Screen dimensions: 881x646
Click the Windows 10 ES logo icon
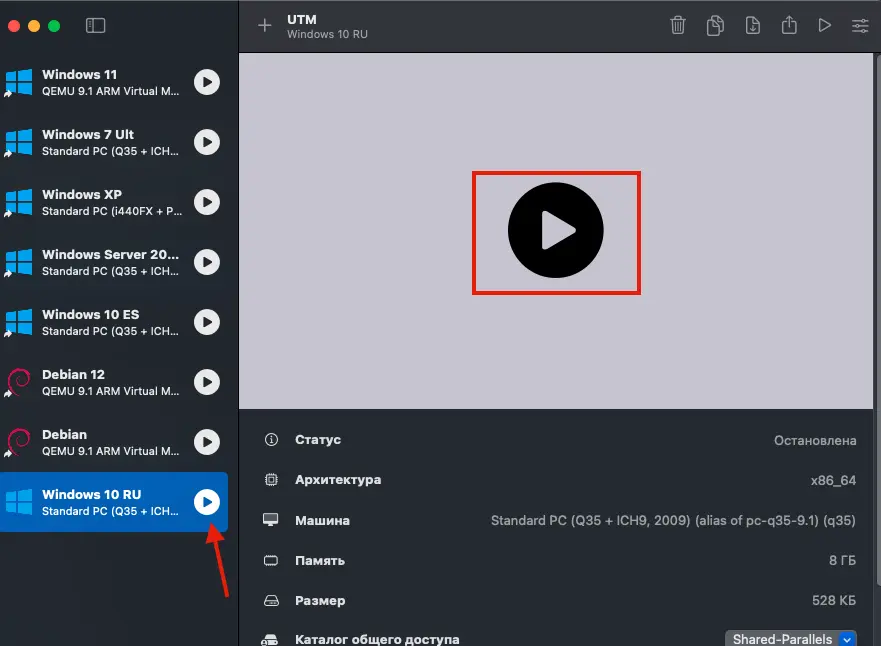pyautogui.click(x=19, y=322)
